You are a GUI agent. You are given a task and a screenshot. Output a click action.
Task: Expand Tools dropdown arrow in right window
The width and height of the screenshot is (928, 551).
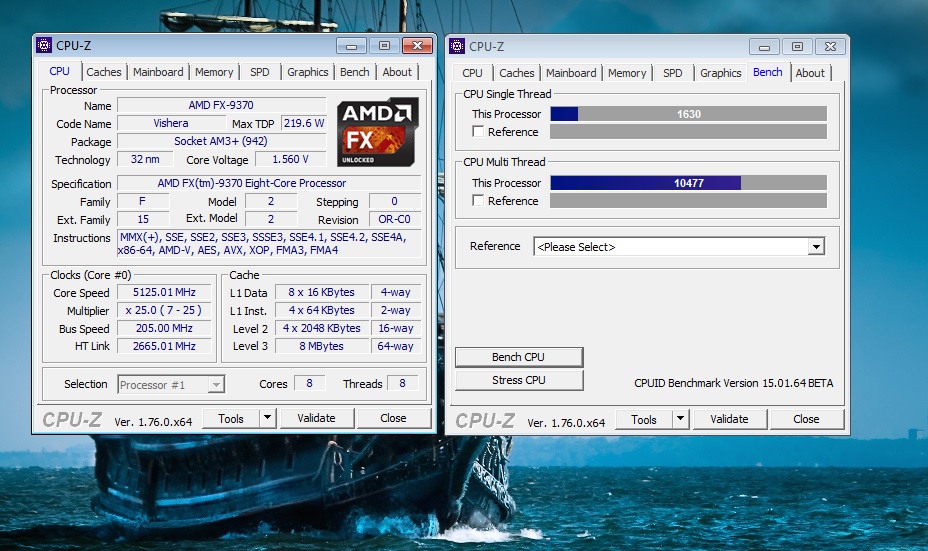(681, 419)
